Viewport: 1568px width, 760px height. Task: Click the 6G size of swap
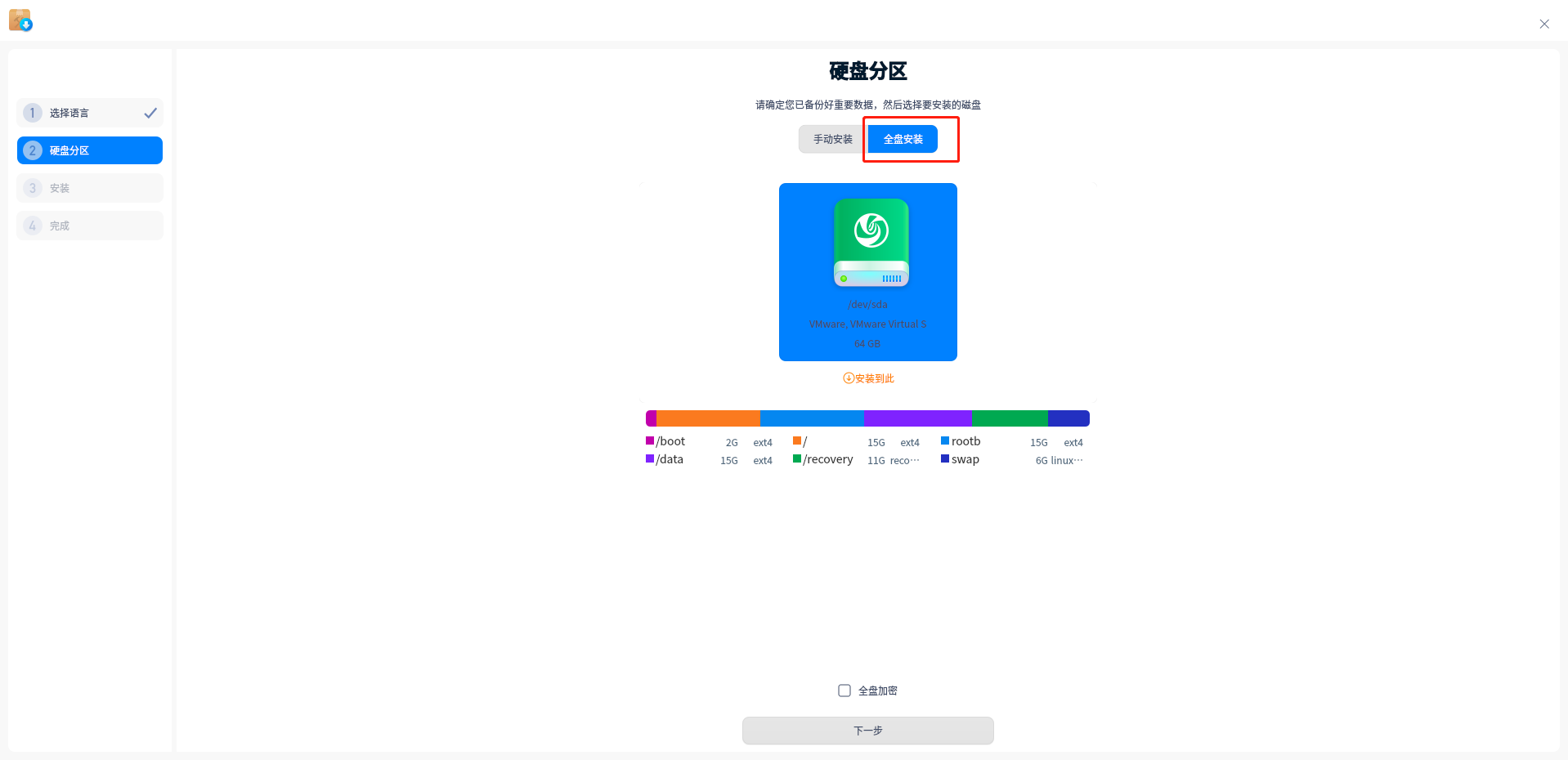1042,461
